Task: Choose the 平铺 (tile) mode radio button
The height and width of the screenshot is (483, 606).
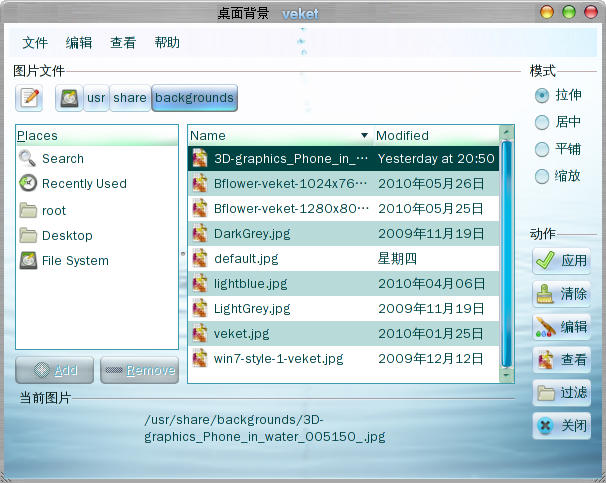Action: 542,150
